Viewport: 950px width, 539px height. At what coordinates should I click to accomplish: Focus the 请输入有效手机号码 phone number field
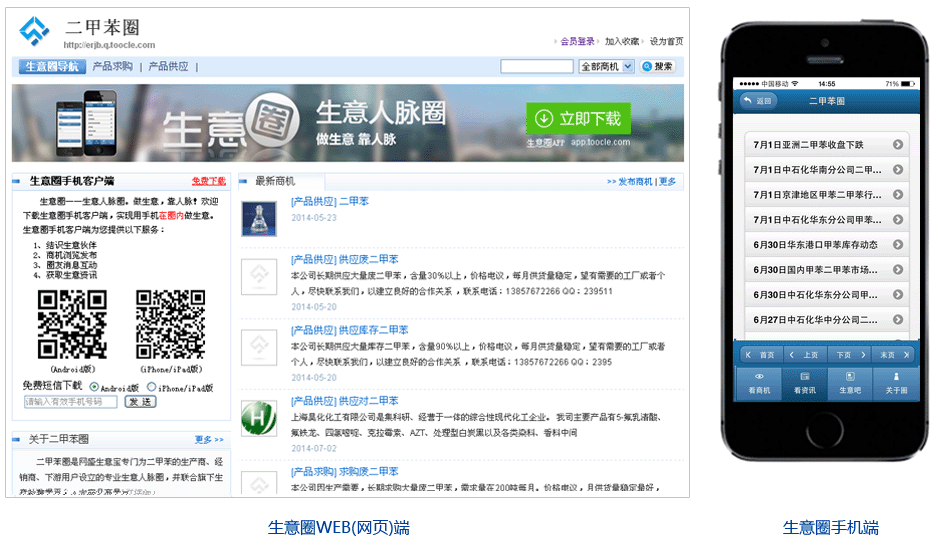tap(70, 402)
